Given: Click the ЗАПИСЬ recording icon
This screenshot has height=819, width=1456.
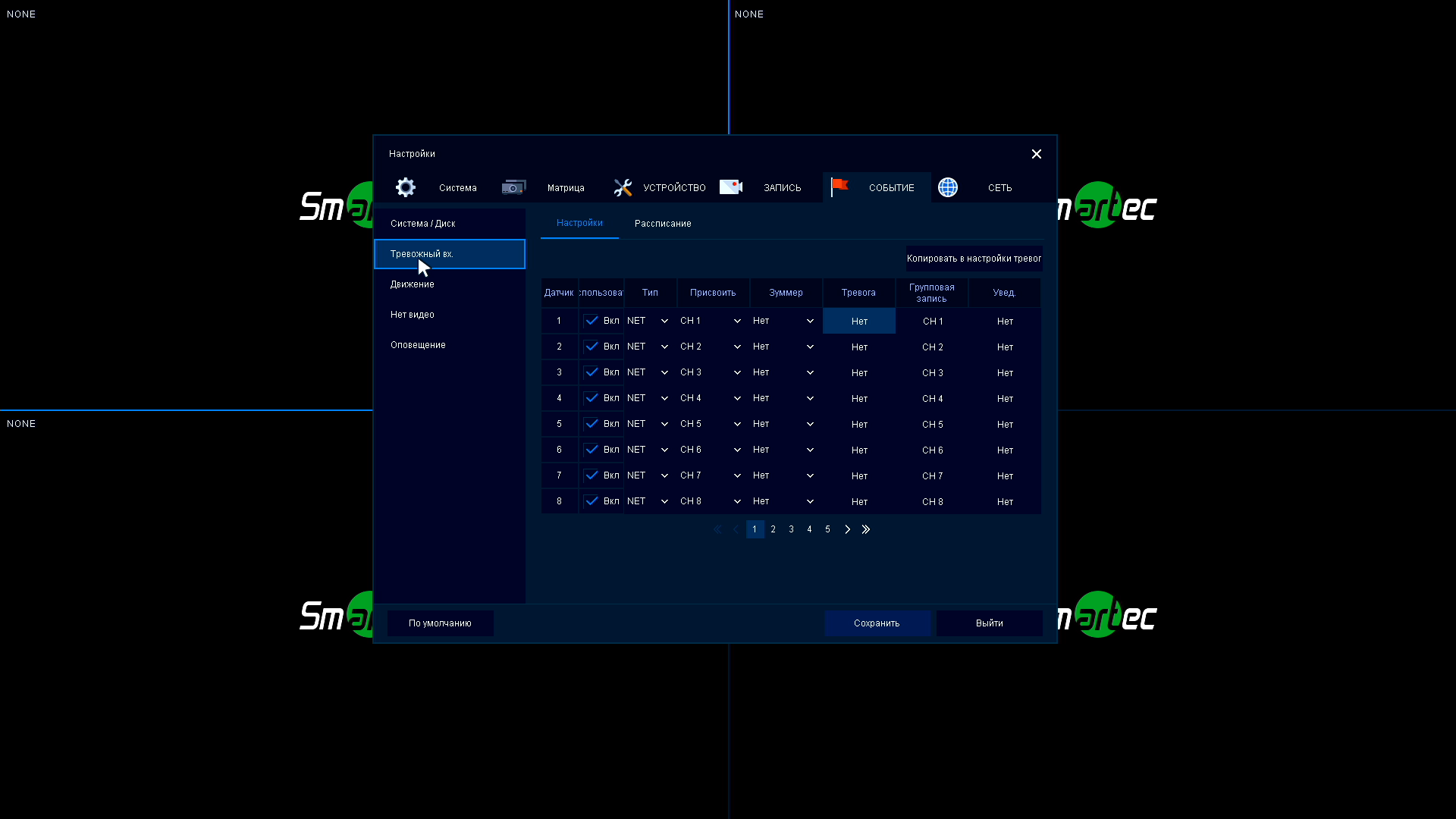Looking at the screenshot, I should tap(731, 187).
